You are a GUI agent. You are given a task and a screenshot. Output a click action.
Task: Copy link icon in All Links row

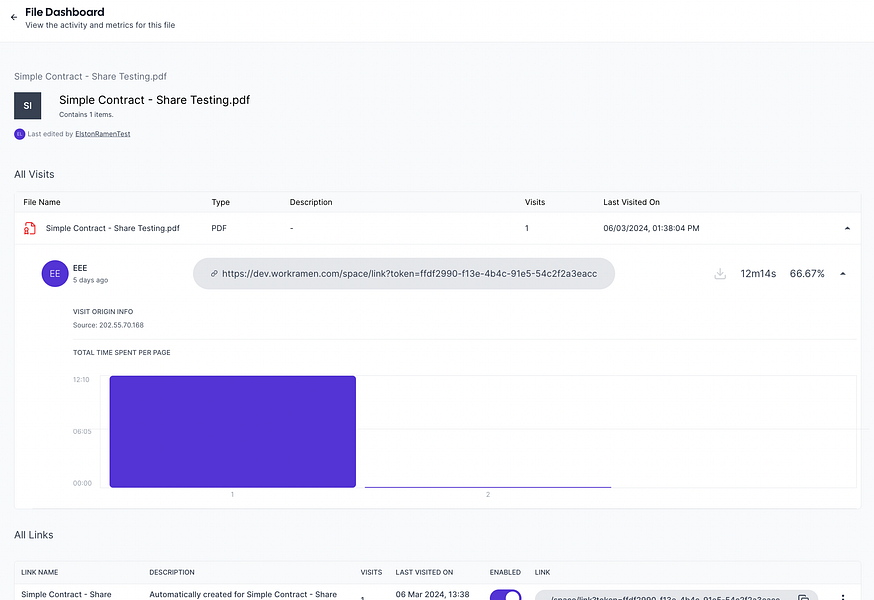(803, 597)
